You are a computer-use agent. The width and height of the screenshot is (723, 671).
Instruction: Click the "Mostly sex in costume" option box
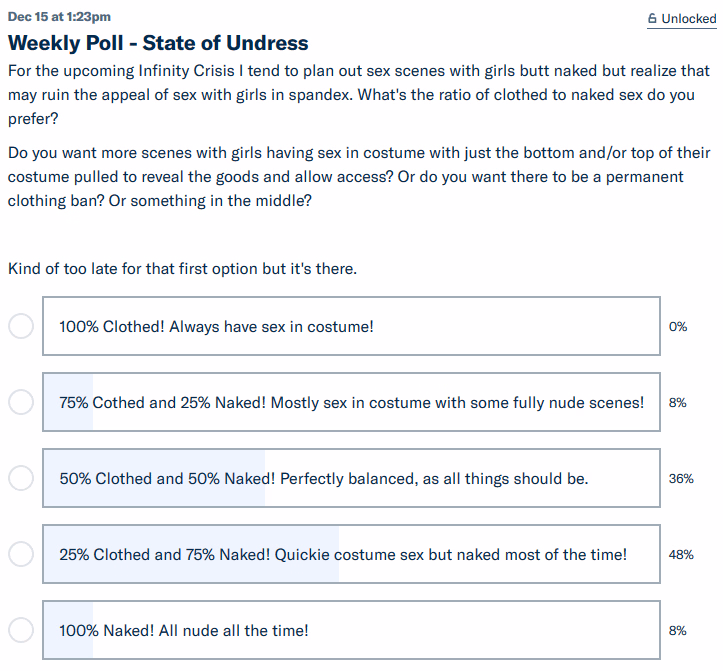tap(351, 402)
